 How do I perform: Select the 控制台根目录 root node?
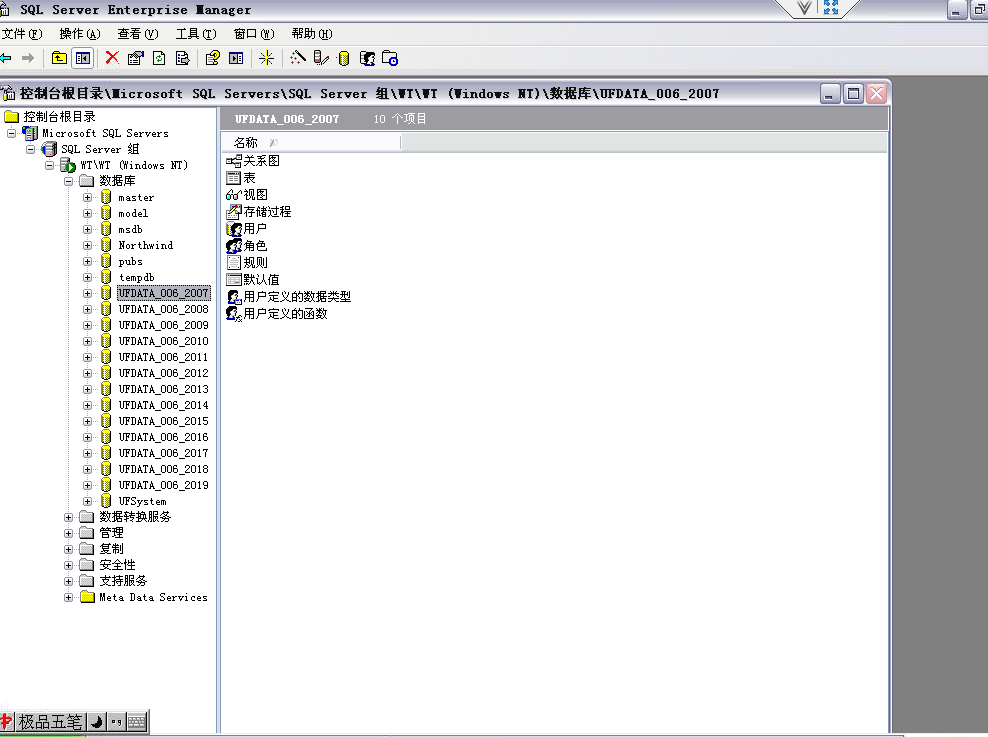59,117
